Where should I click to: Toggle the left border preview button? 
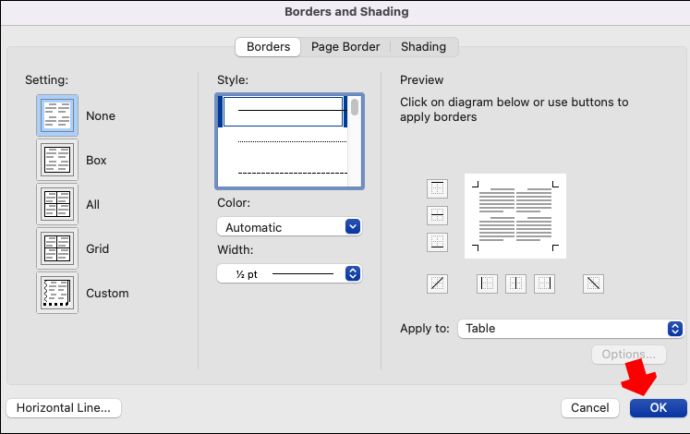[x=487, y=283]
